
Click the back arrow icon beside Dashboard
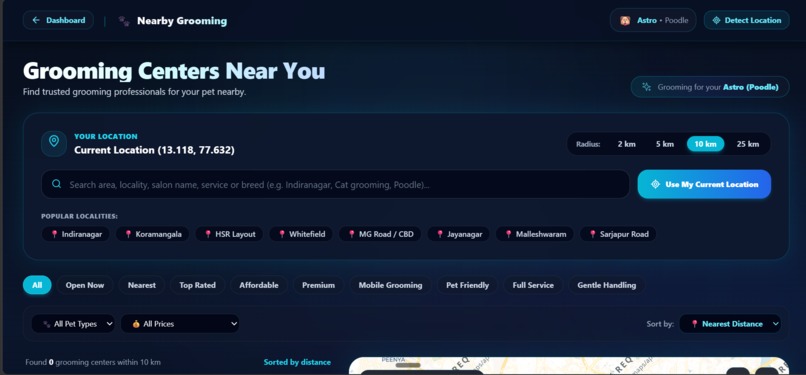(x=35, y=20)
